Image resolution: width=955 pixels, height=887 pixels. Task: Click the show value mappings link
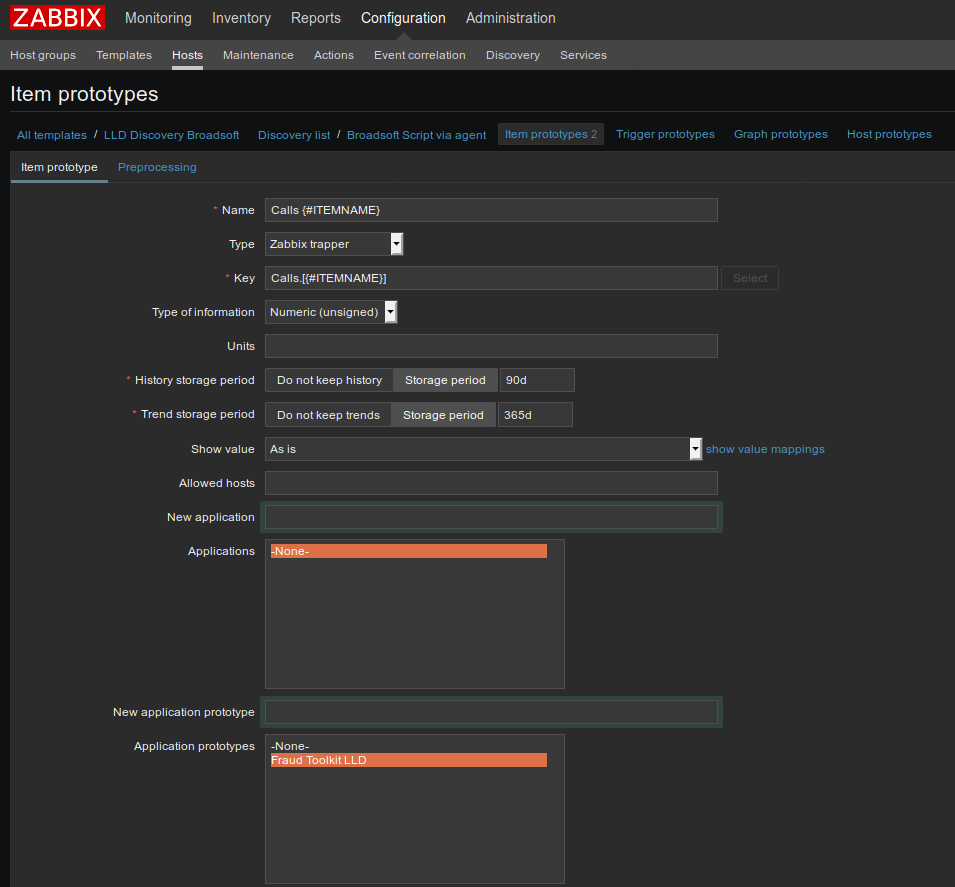coord(765,449)
